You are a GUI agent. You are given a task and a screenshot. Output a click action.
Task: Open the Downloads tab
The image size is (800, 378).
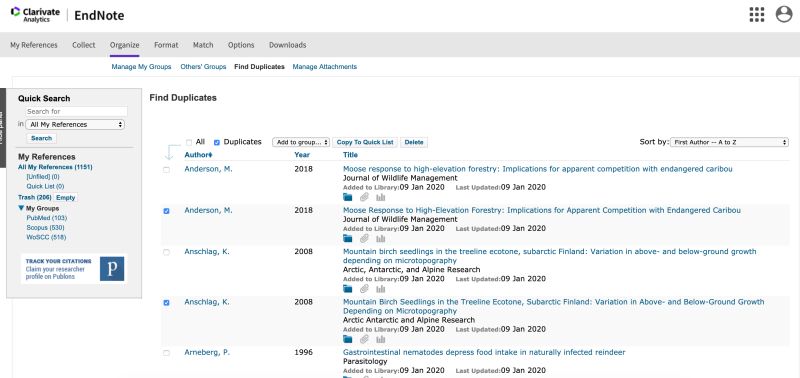(x=288, y=45)
